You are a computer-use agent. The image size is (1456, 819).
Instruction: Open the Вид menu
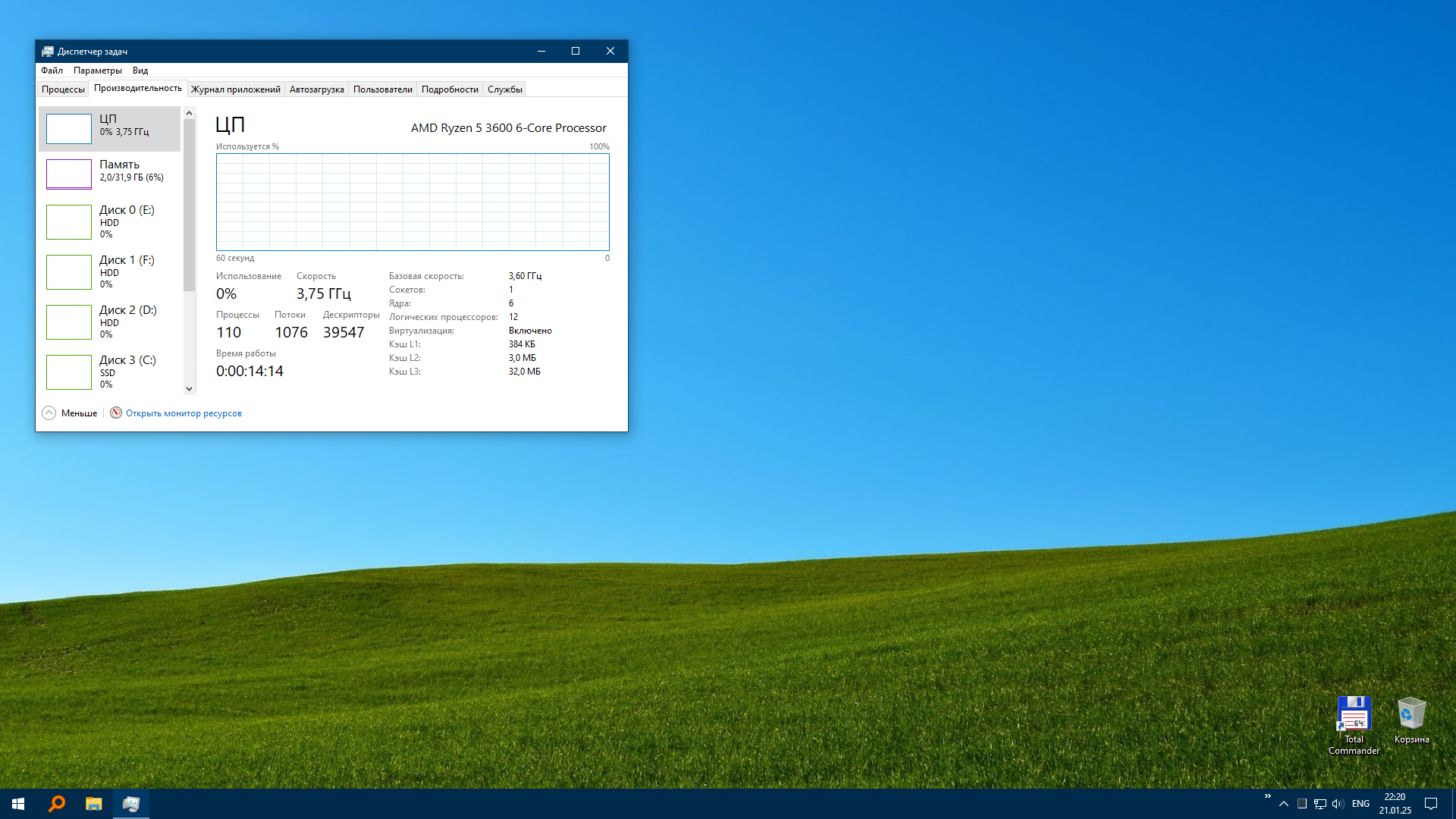[140, 71]
